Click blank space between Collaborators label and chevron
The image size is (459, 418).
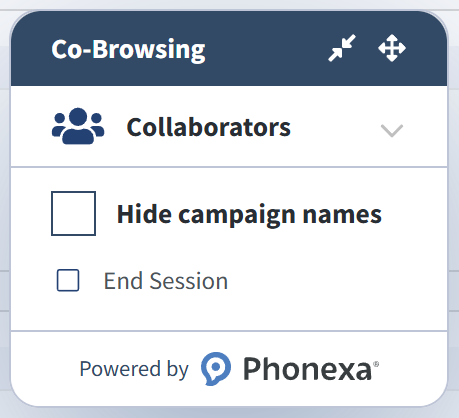335,127
